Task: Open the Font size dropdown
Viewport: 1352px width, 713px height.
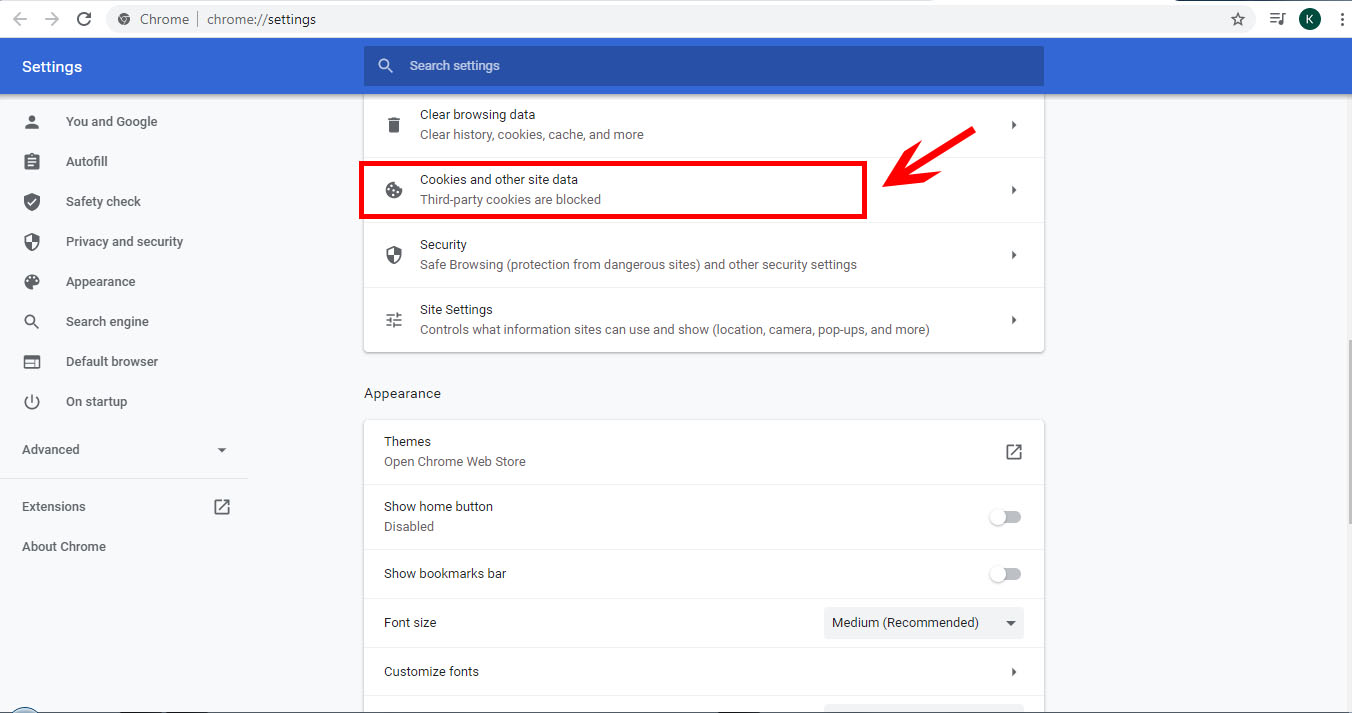Action: pyautogui.click(x=923, y=623)
